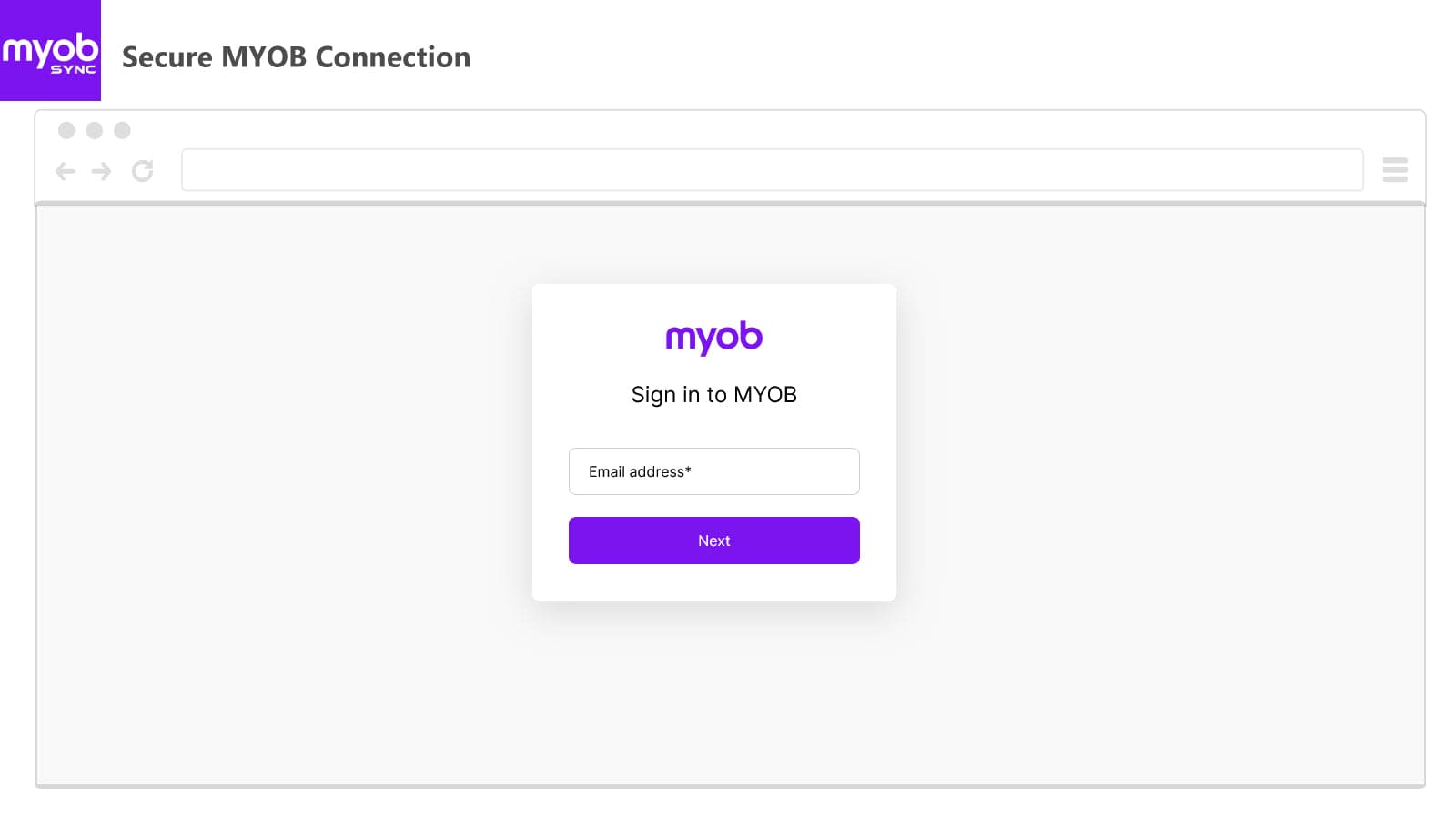Viewport: 1456px width, 819px height.
Task: Click the Sign in to MYOB heading
Action: coord(713,394)
